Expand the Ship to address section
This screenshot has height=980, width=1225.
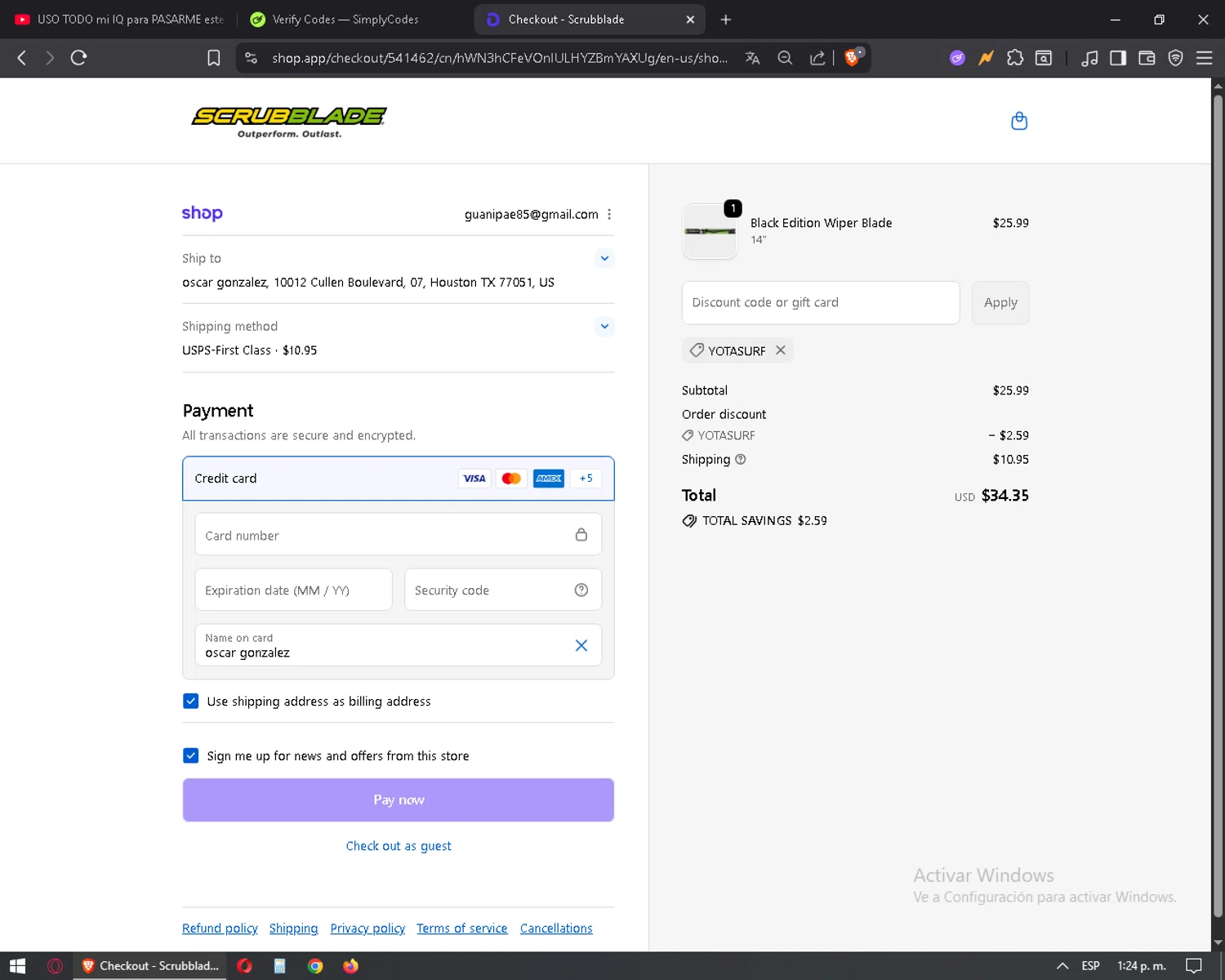604,258
